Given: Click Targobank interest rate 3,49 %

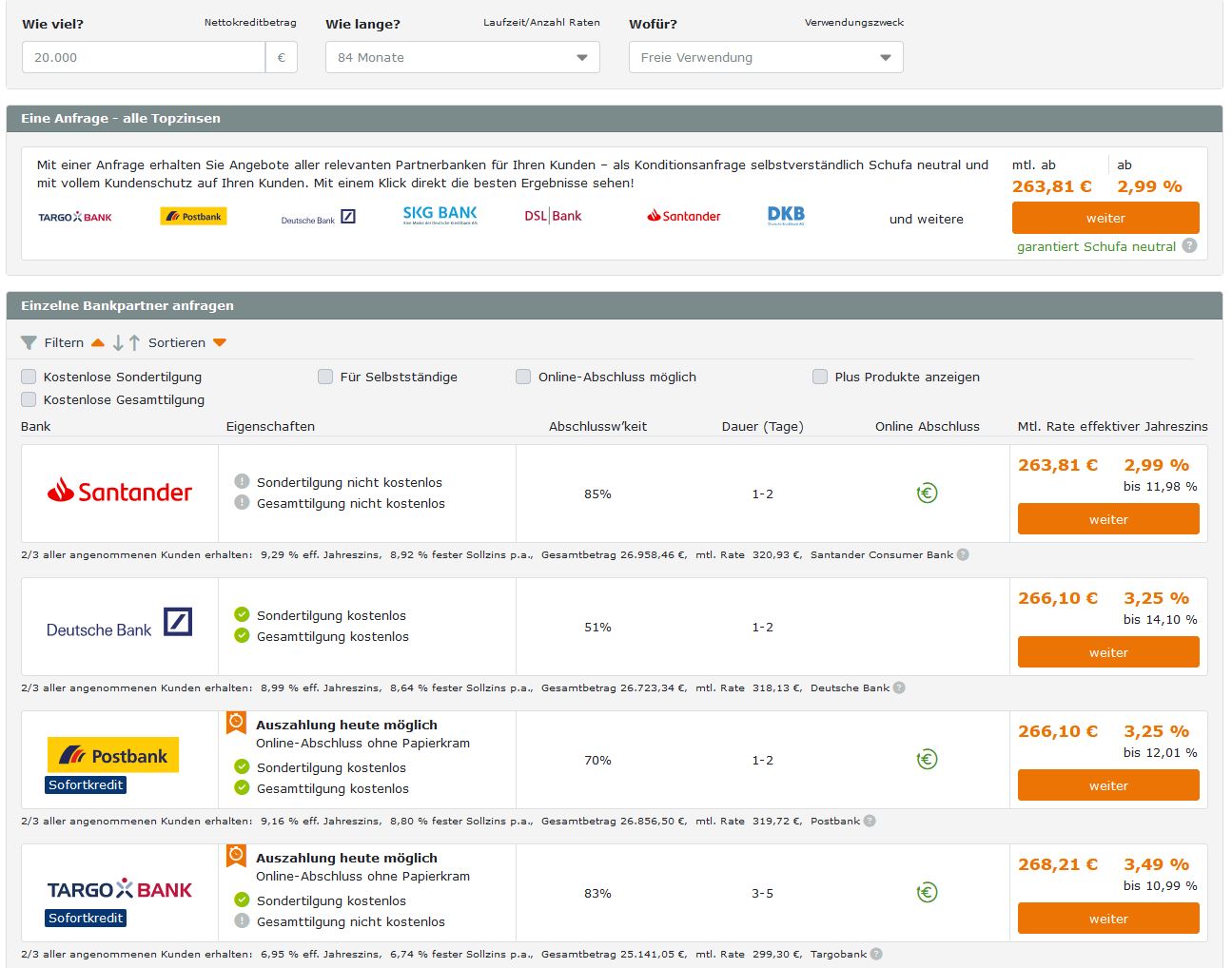Looking at the screenshot, I should (1157, 864).
